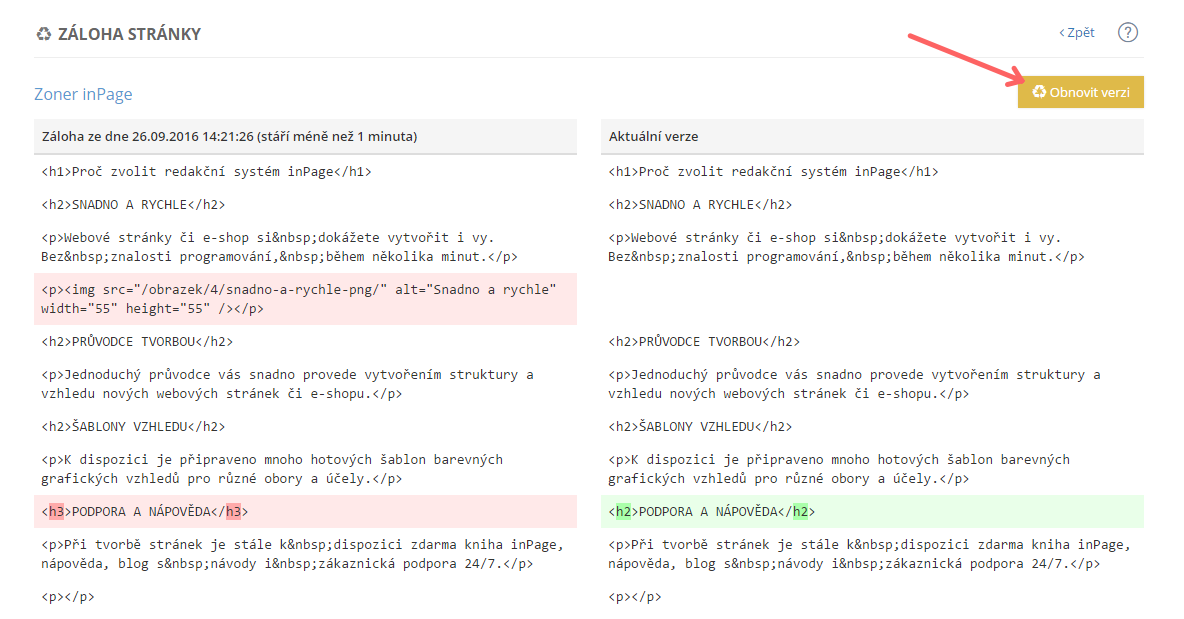Click the h1 line in the backup column
Screen dimensions: 1184x619
coord(206,171)
